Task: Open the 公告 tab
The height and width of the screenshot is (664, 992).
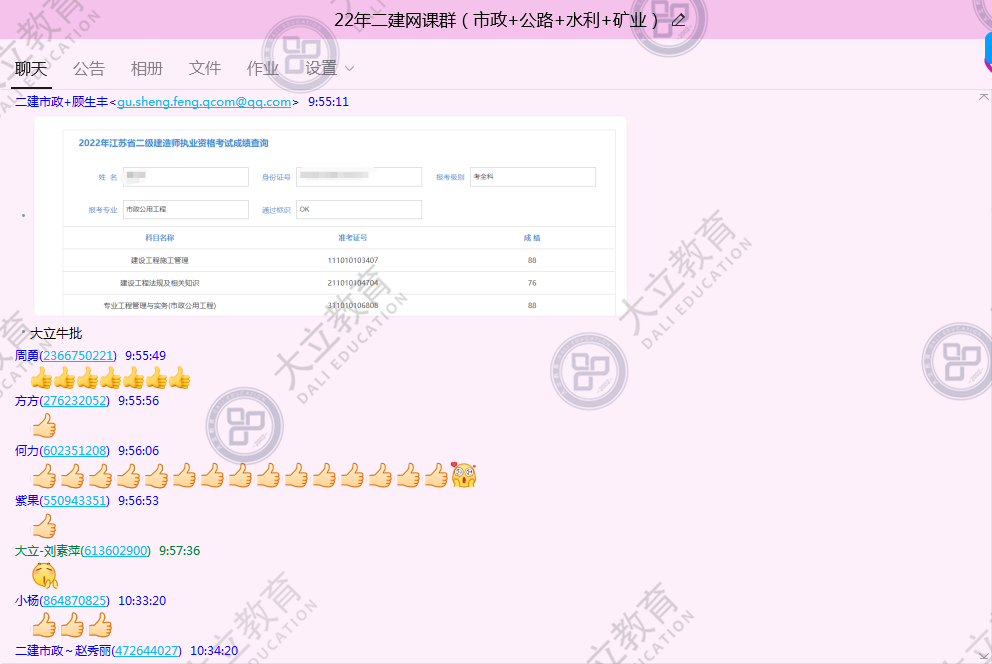Action: [x=89, y=68]
